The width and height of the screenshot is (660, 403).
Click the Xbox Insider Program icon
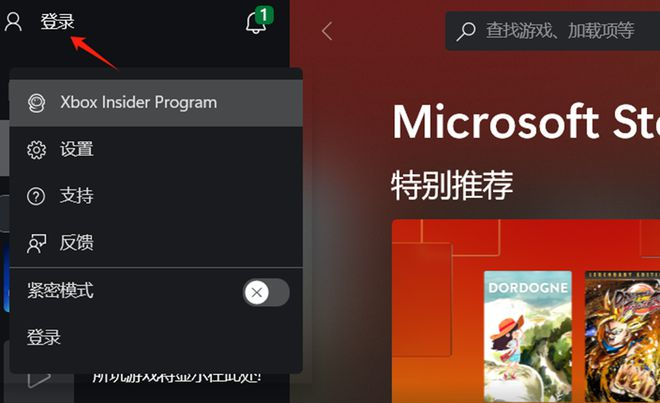point(36,103)
